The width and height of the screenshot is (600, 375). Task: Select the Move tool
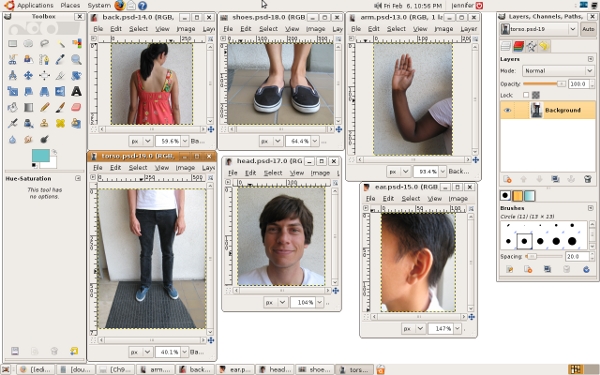point(28,75)
